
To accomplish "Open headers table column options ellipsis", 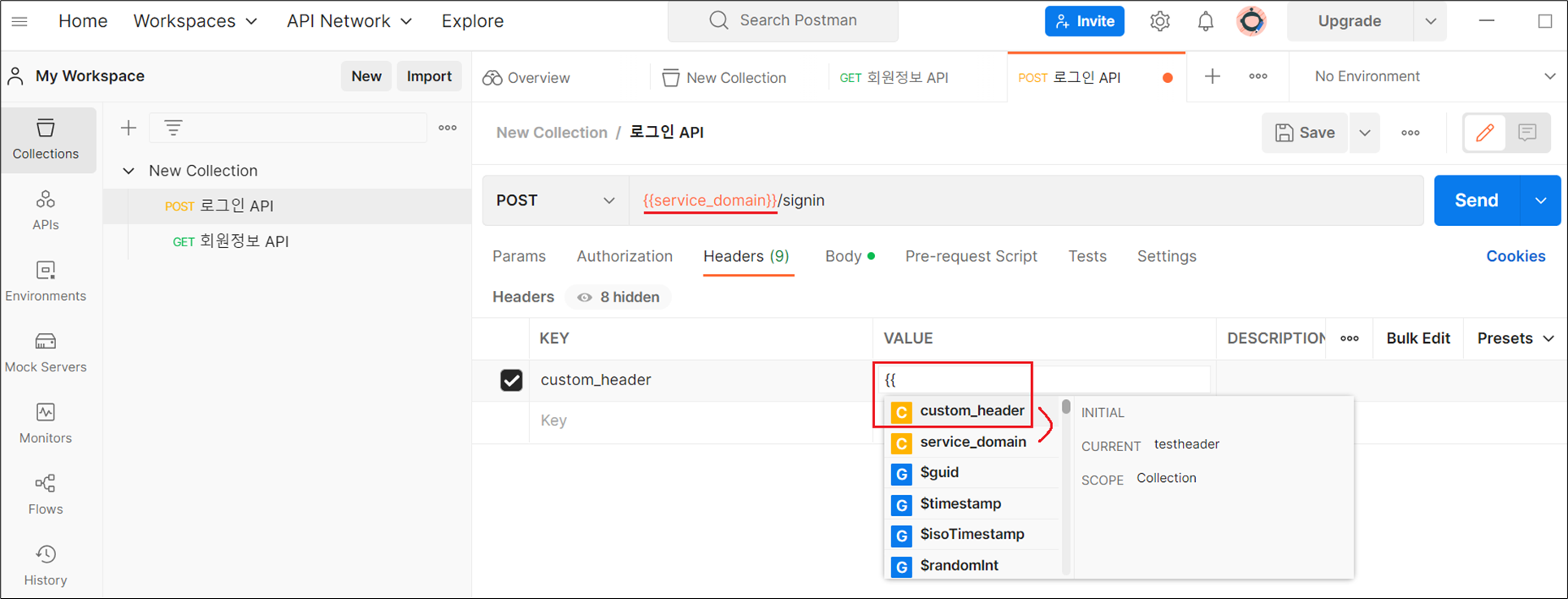I will point(1349,338).
